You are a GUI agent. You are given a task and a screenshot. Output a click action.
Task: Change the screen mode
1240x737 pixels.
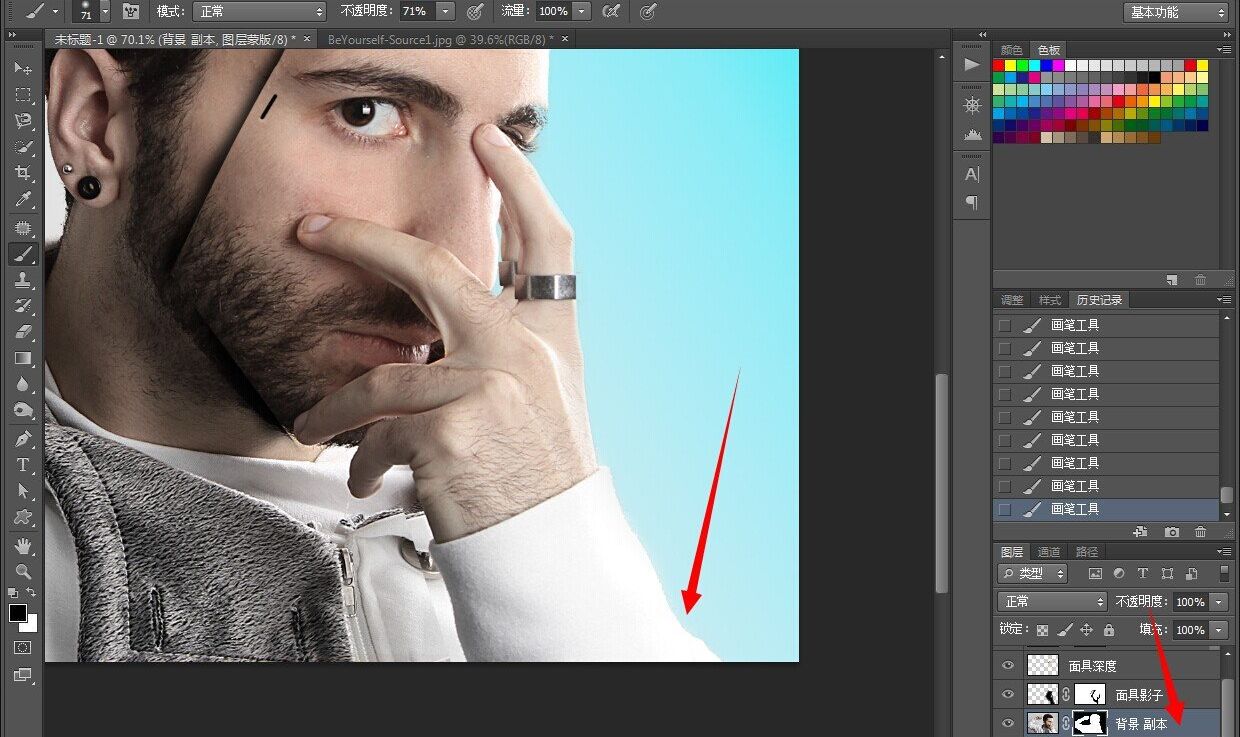click(23, 675)
